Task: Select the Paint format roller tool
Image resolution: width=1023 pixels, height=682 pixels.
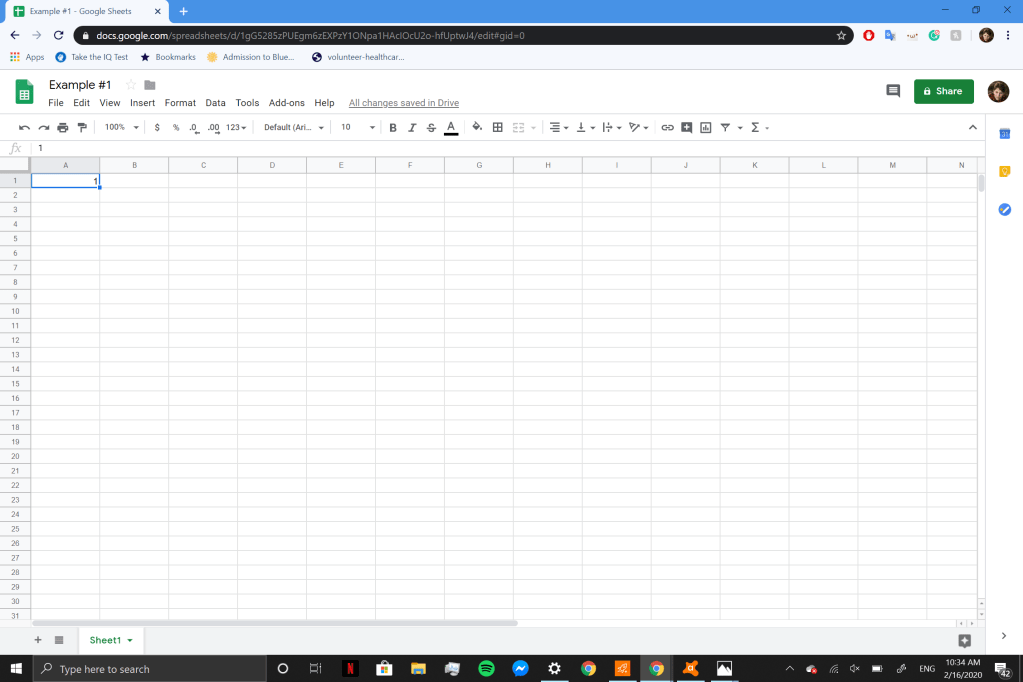Action: pyautogui.click(x=82, y=128)
